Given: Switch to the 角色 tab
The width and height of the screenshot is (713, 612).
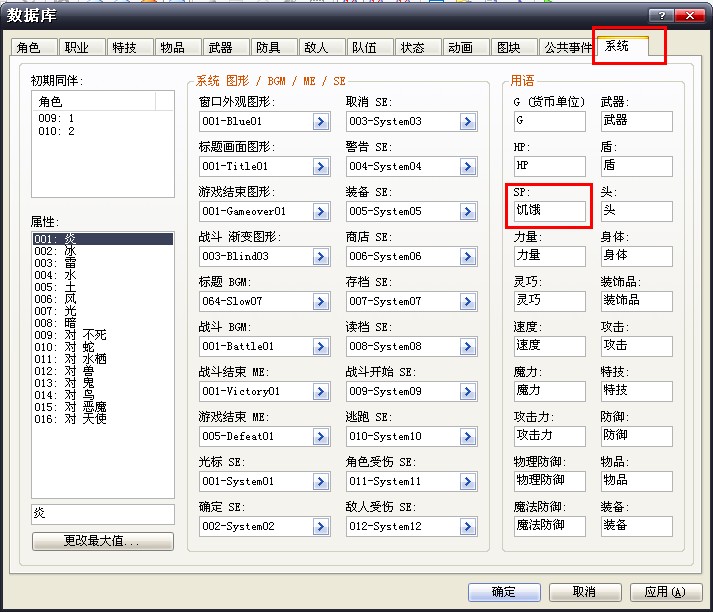Looking at the screenshot, I should click(x=34, y=47).
